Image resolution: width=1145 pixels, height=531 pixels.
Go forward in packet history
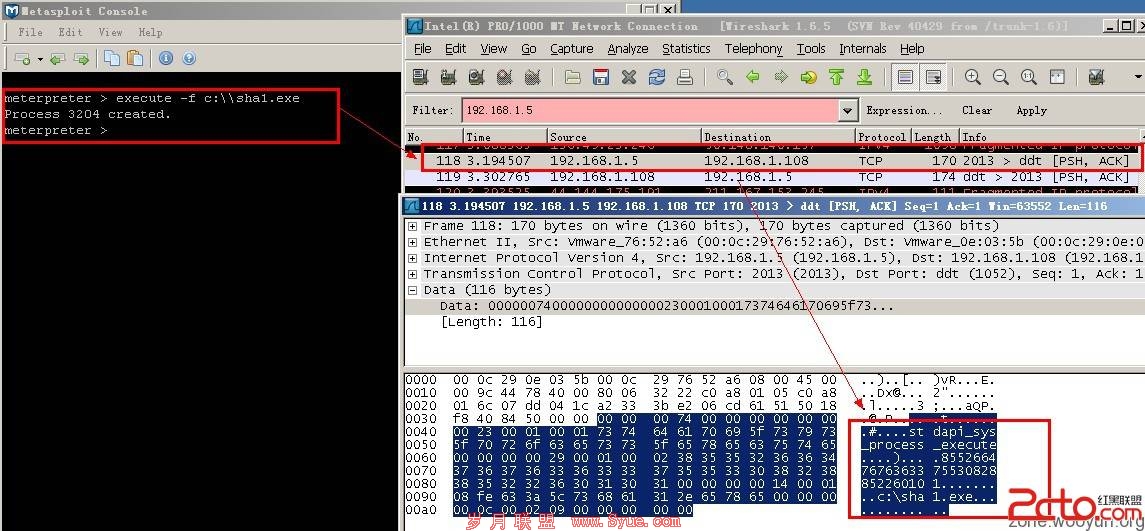[x=781, y=77]
